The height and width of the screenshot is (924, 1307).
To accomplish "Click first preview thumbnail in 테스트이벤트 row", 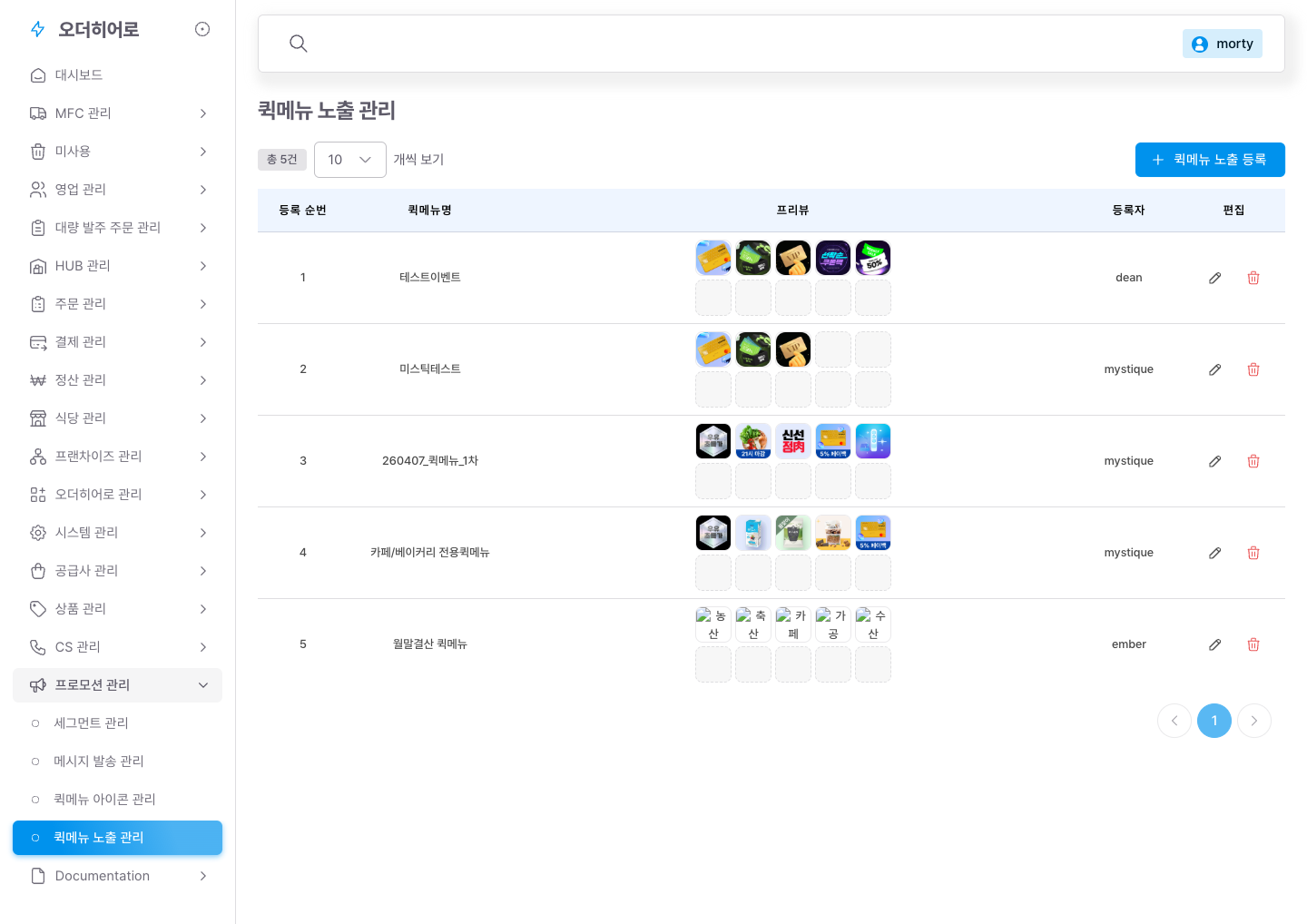I will click(x=713, y=258).
